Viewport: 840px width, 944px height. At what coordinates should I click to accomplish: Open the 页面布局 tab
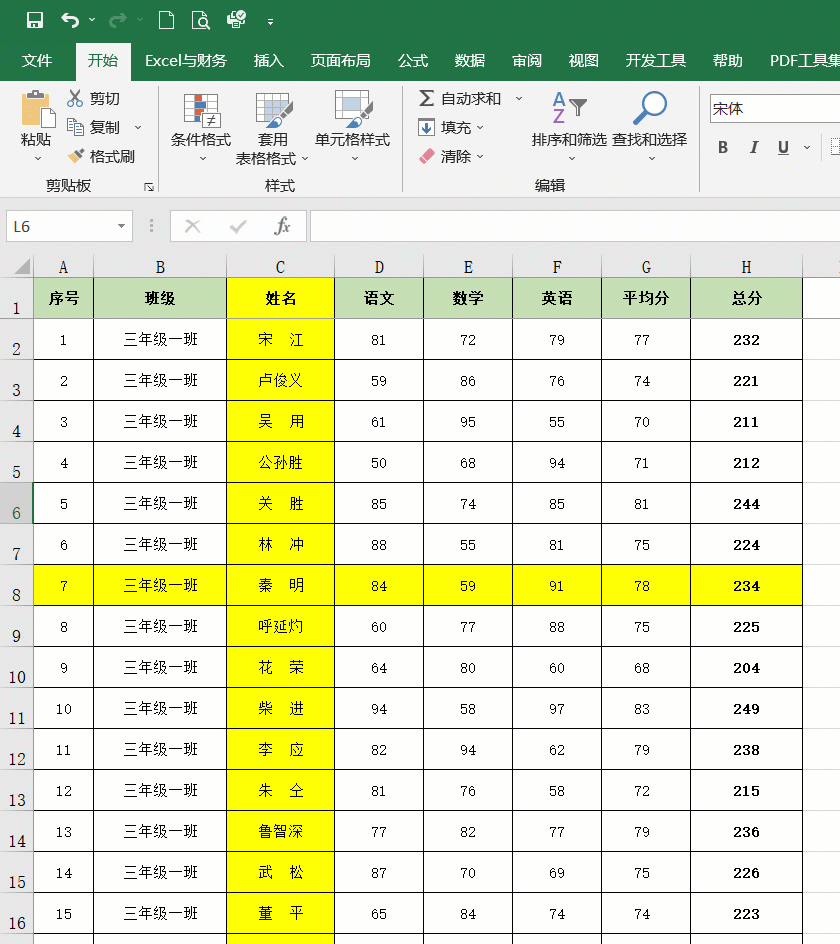click(x=341, y=61)
